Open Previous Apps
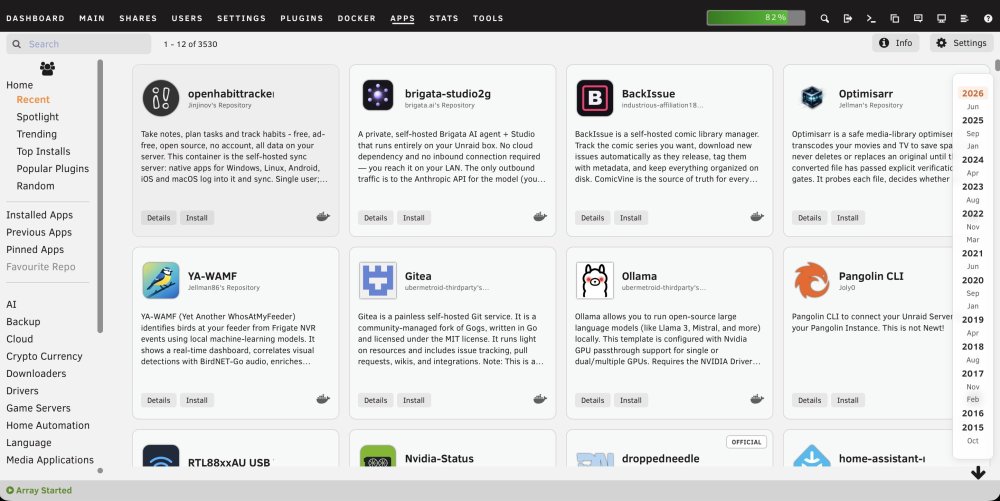This screenshot has height=501, width=1000. point(39,232)
